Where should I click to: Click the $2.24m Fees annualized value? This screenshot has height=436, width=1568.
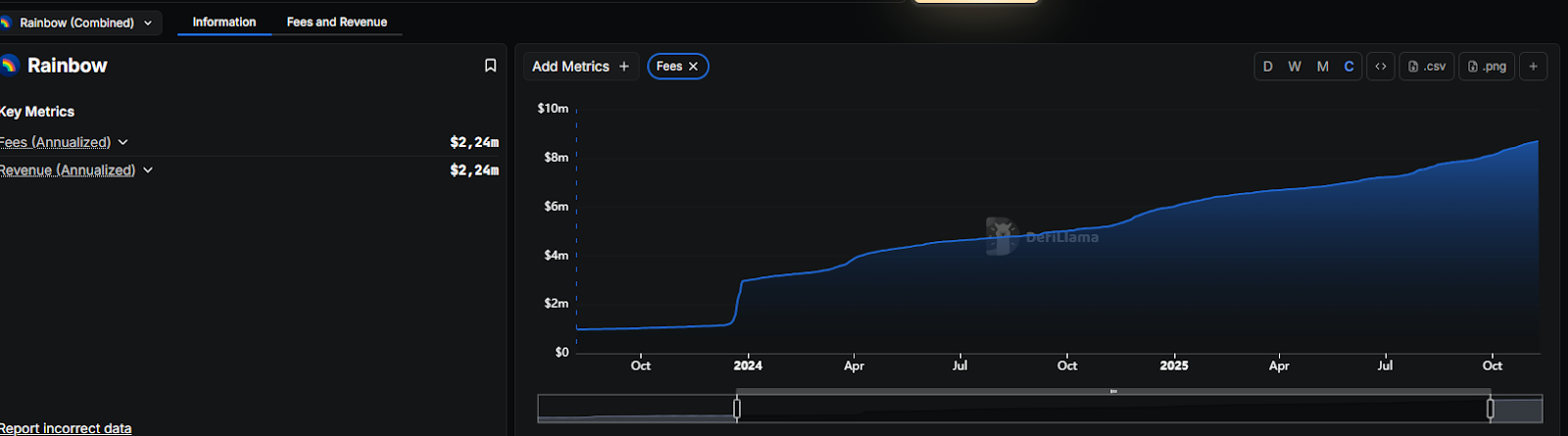tap(474, 142)
